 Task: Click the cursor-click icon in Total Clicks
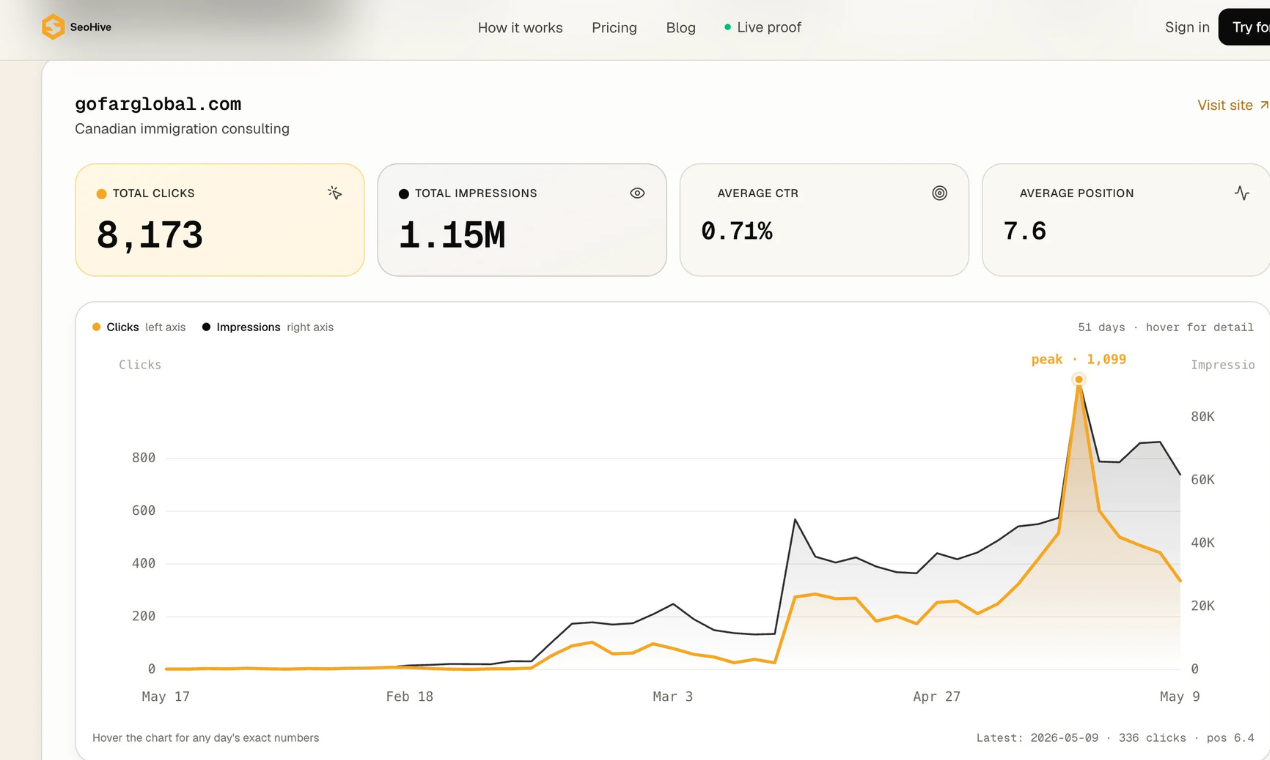pos(335,193)
